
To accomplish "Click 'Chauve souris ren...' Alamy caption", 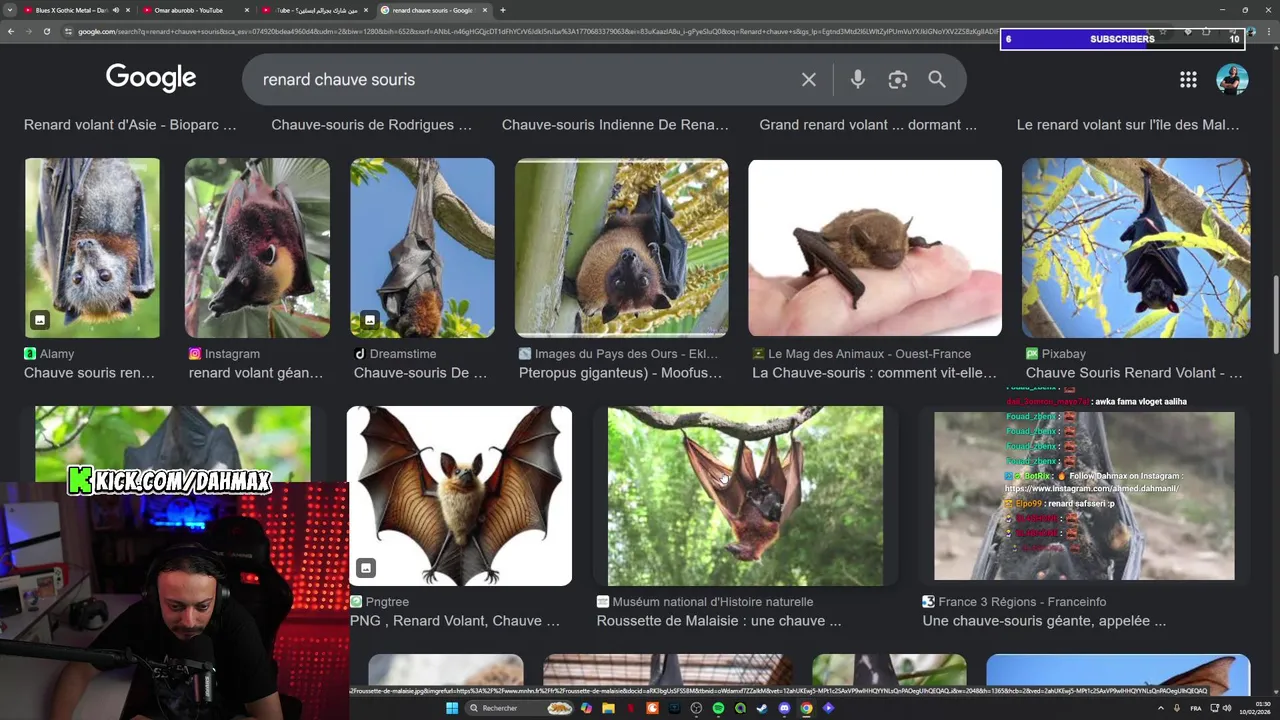I will pyautogui.click(x=89, y=373).
